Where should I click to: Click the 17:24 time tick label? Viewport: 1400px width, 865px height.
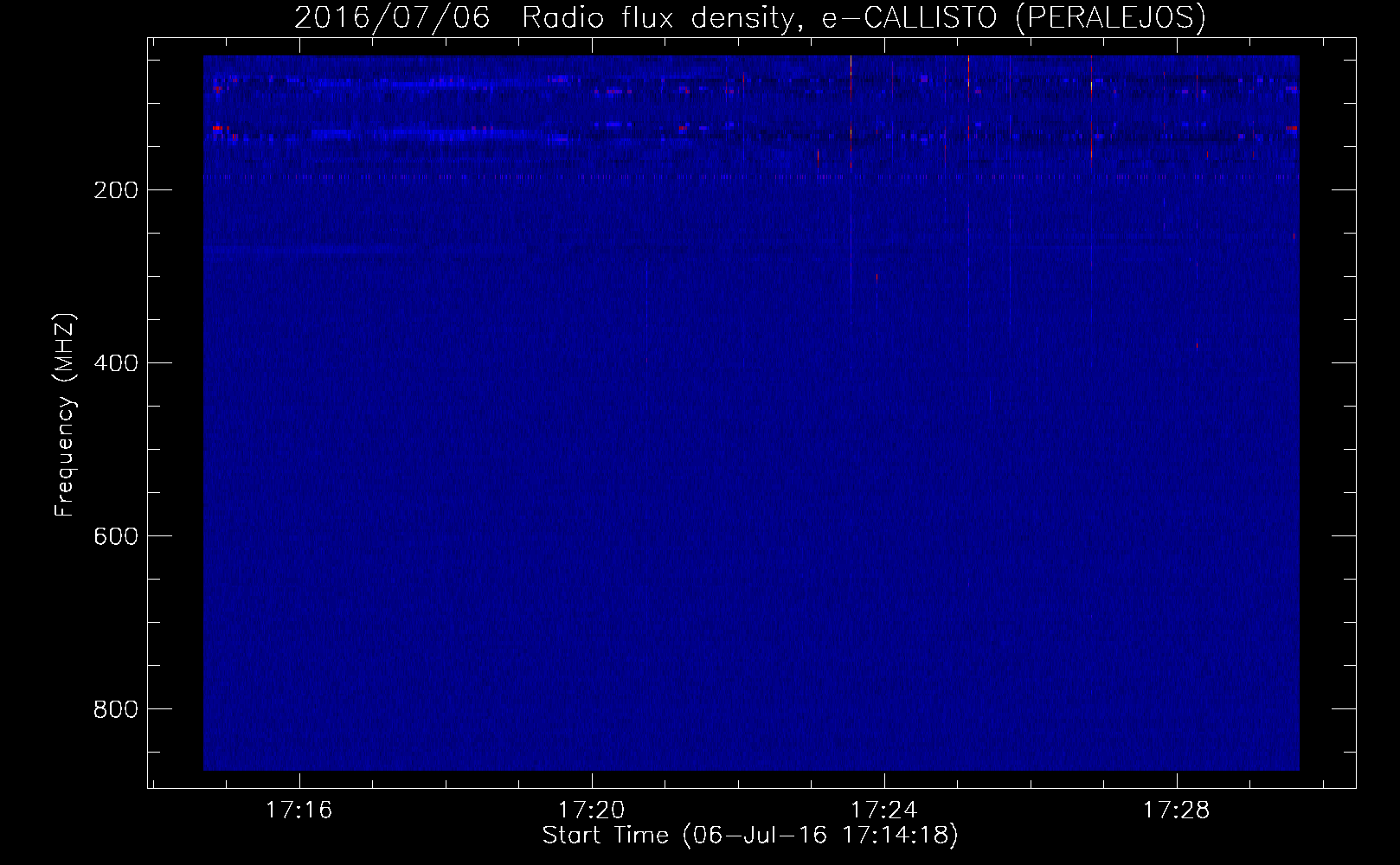(x=884, y=811)
